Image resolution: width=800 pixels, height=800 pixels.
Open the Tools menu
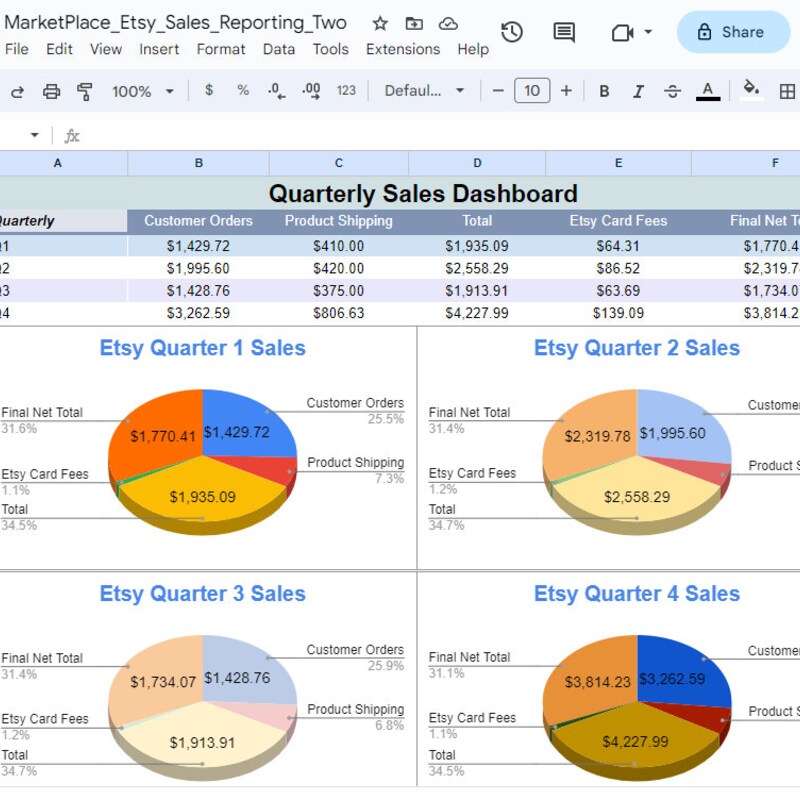(331, 49)
